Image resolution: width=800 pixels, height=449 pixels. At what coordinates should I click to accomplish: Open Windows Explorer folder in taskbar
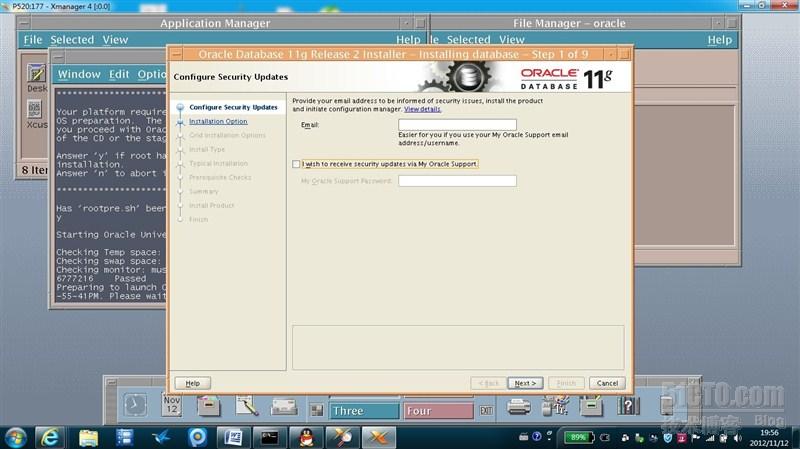point(88,438)
